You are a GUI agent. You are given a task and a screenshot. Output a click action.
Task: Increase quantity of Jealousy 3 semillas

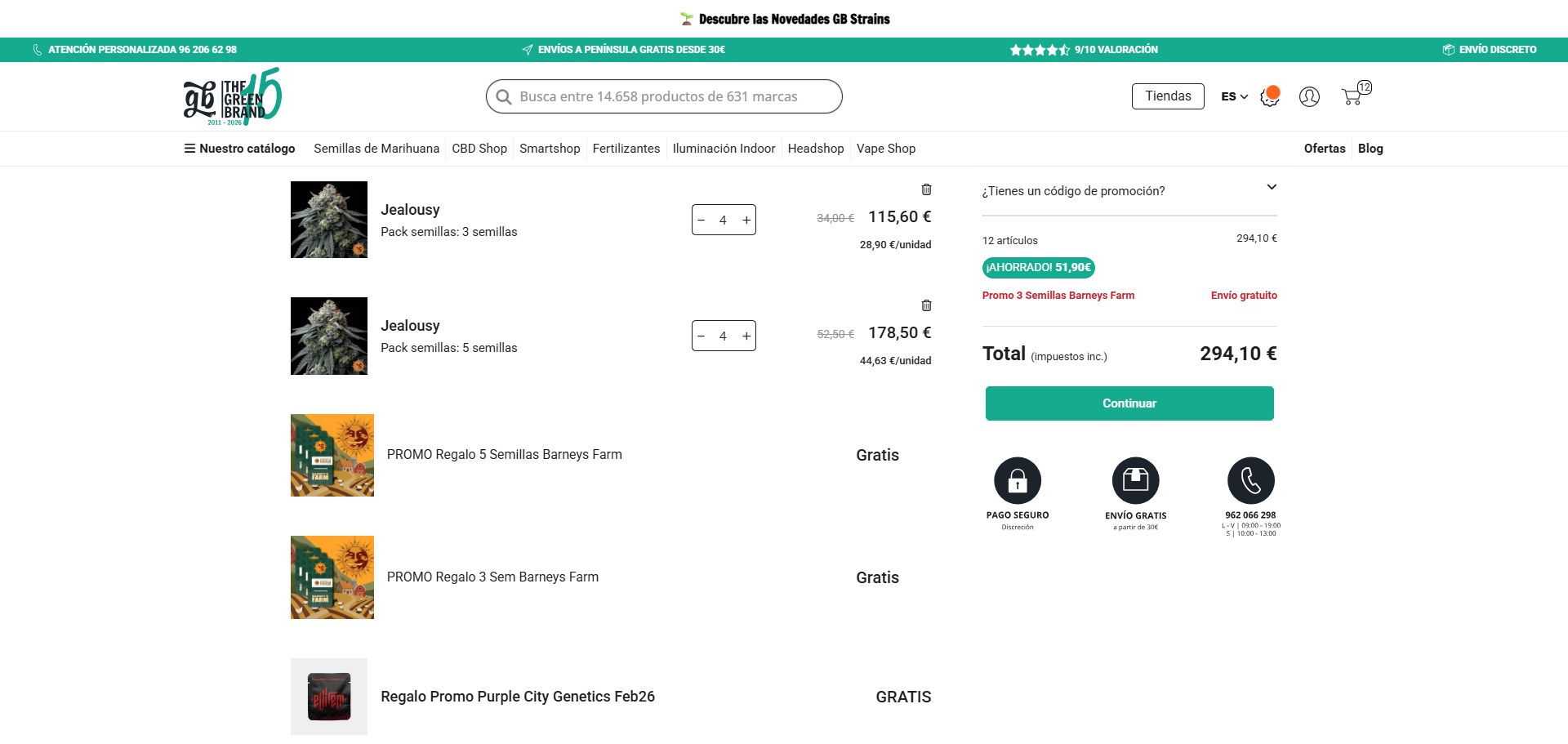(746, 220)
